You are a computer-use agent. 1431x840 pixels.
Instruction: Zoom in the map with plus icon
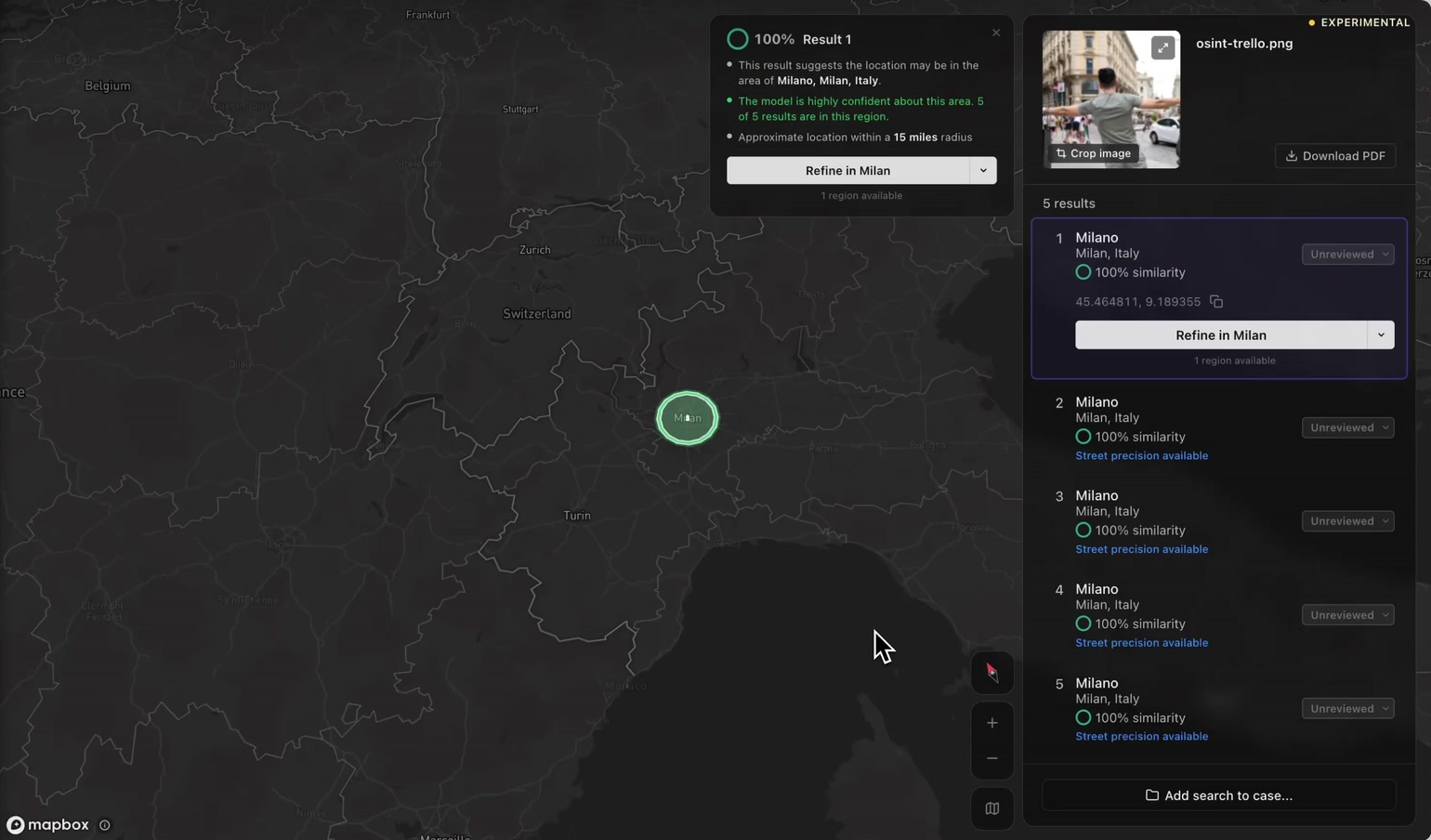pyautogui.click(x=992, y=723)
